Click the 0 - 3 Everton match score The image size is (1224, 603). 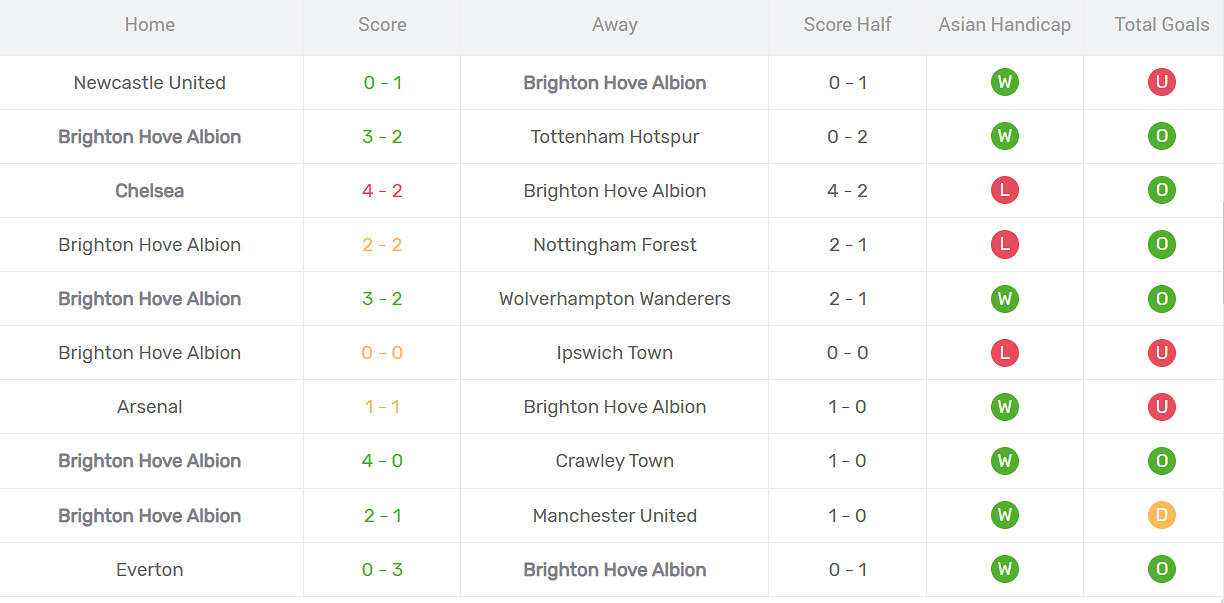coord(382,570)
